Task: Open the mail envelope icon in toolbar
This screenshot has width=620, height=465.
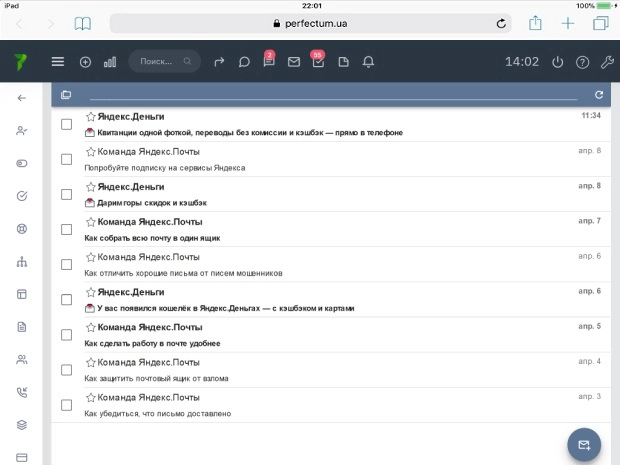Action: point(294,62)
